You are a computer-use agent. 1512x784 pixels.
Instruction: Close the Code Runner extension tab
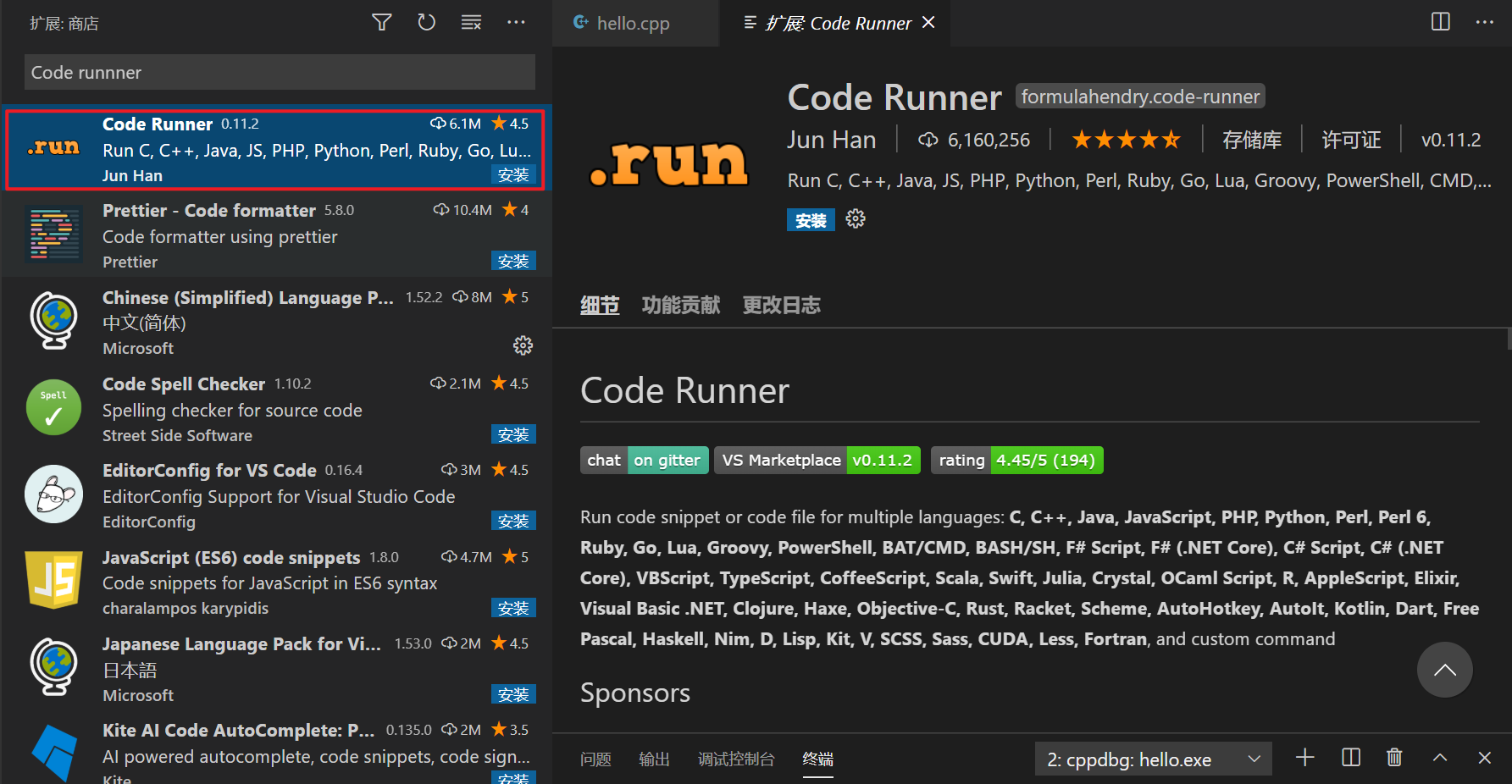[x=928, y=22]
